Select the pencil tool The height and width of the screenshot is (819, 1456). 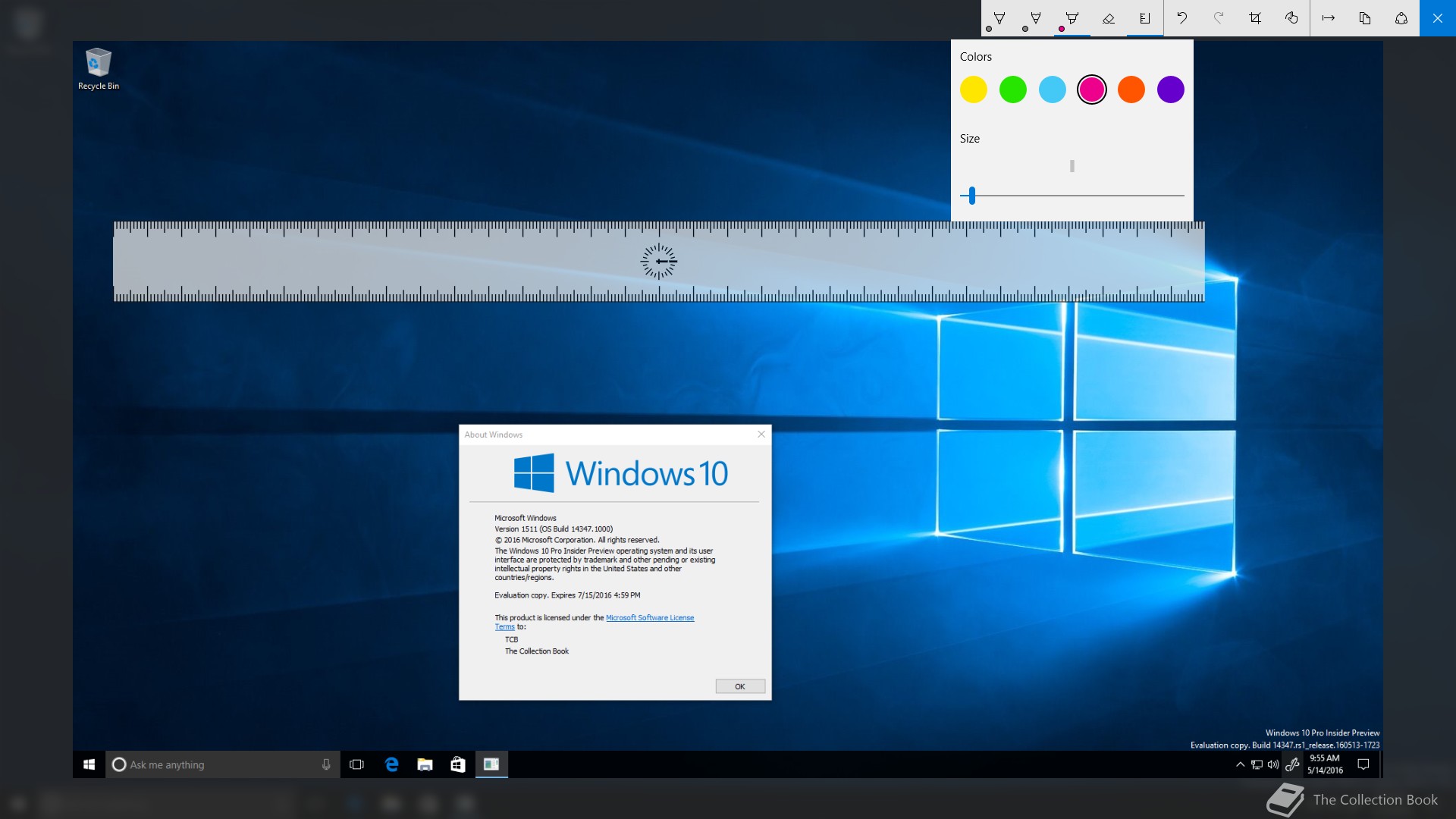point(1036,18)
